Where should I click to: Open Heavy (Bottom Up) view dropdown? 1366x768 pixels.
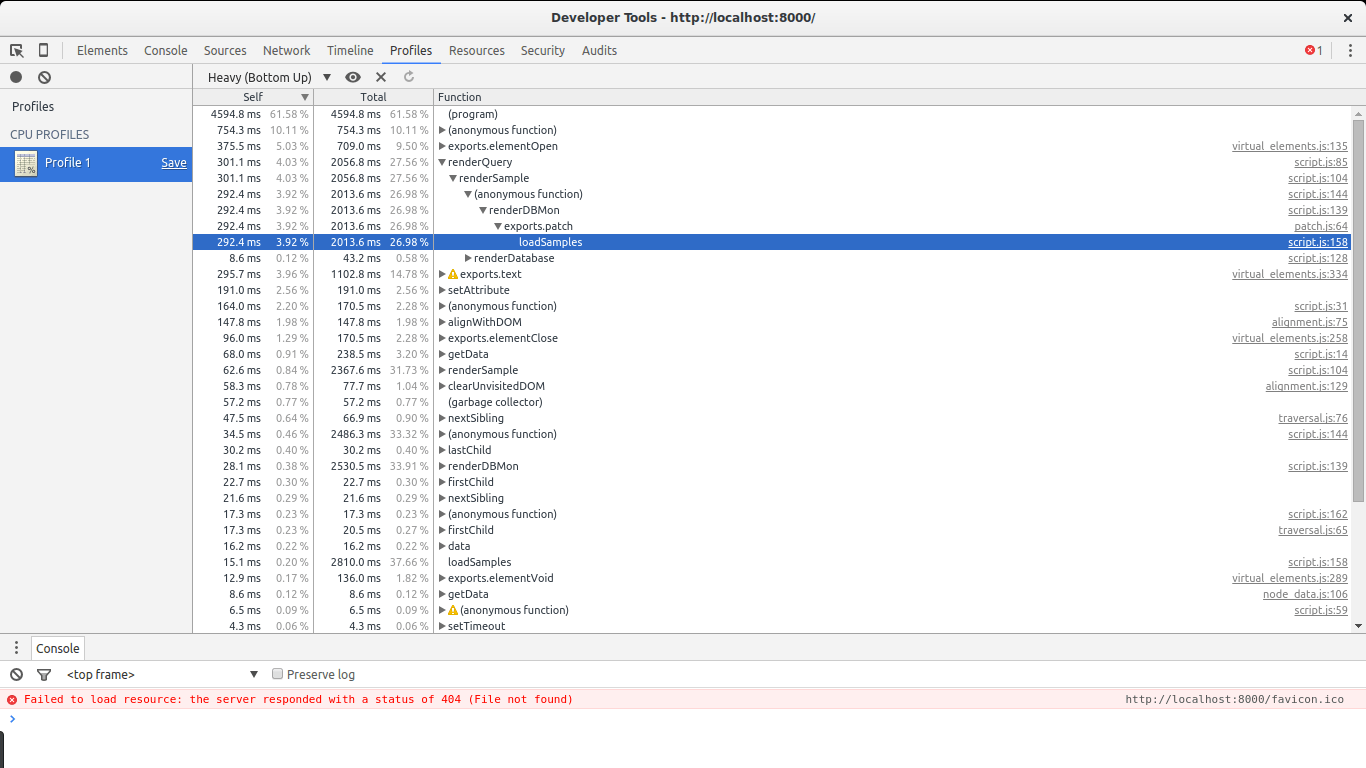tap(269, 77)
